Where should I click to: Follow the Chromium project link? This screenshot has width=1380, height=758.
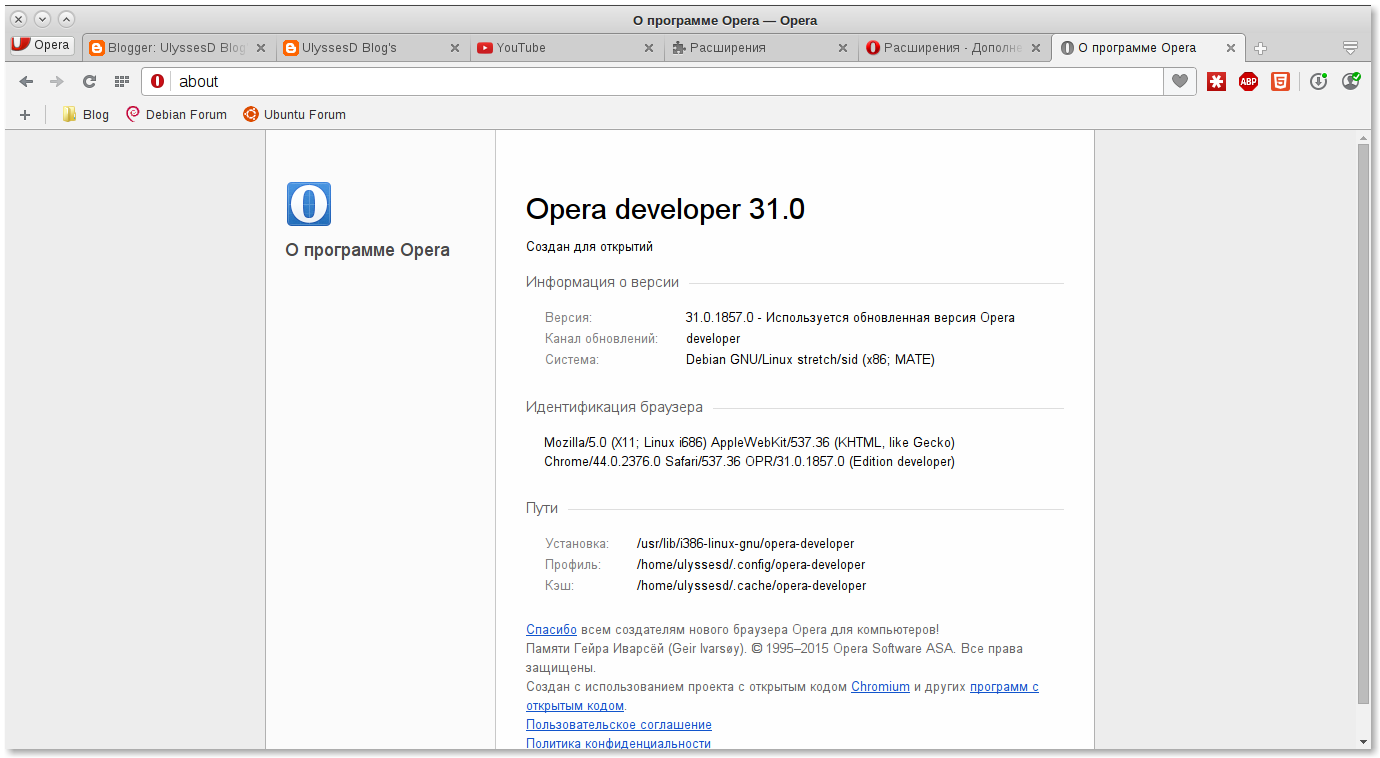(880, 686)
